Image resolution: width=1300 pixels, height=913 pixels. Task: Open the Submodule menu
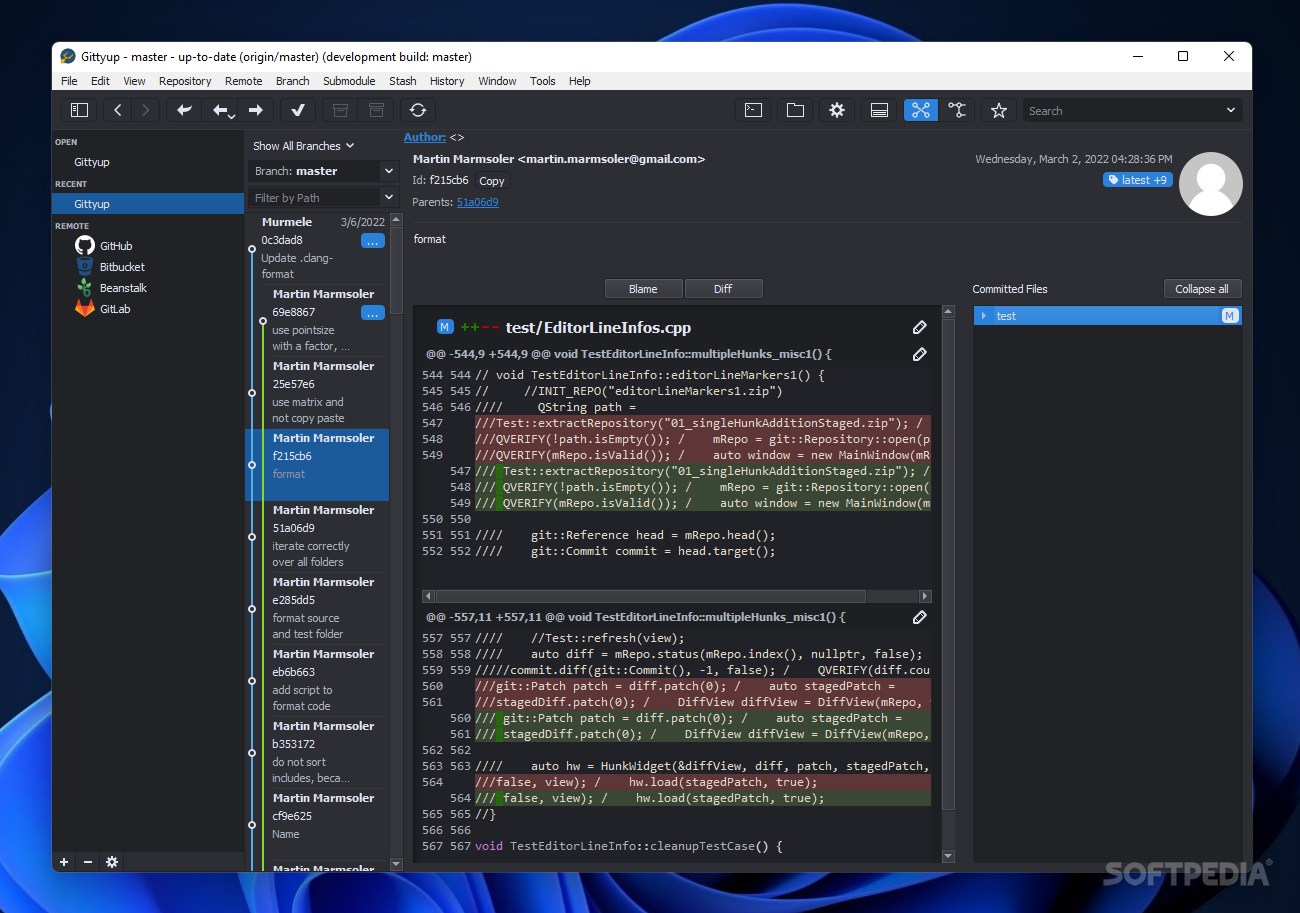coord(349,81)
